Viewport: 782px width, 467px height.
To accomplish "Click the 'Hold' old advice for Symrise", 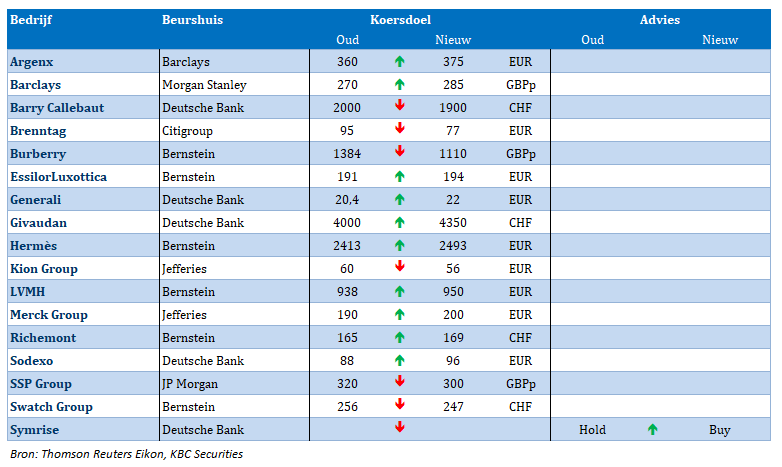I will coord(592,429).
